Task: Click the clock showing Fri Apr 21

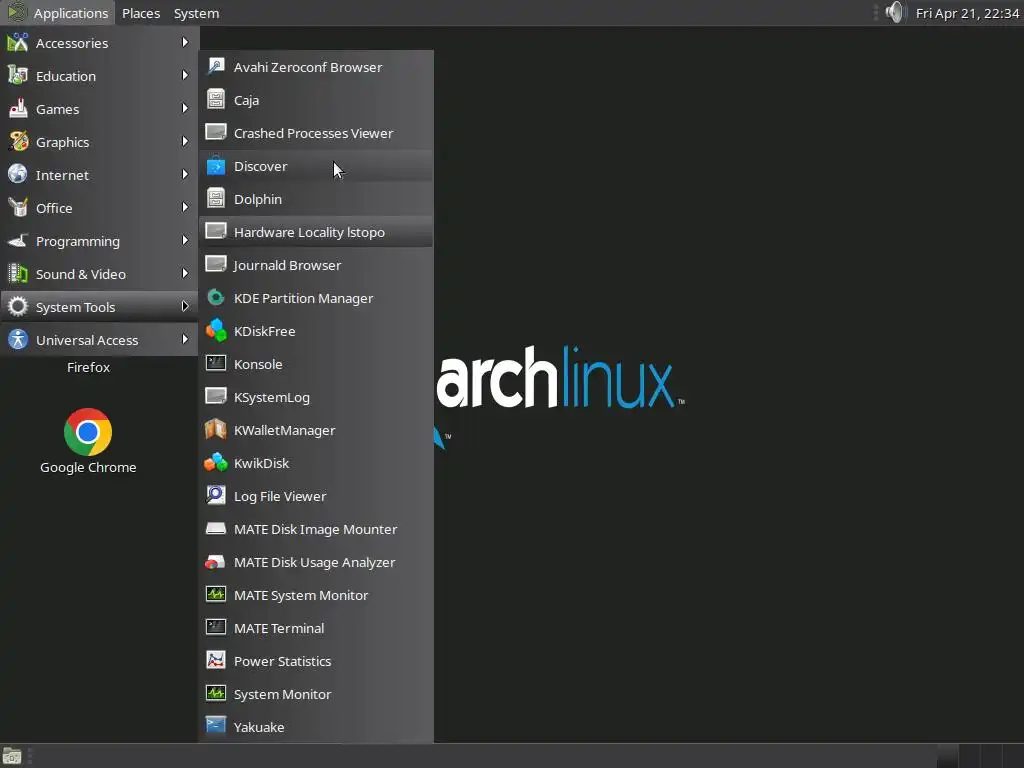Action: click(967, 13)
